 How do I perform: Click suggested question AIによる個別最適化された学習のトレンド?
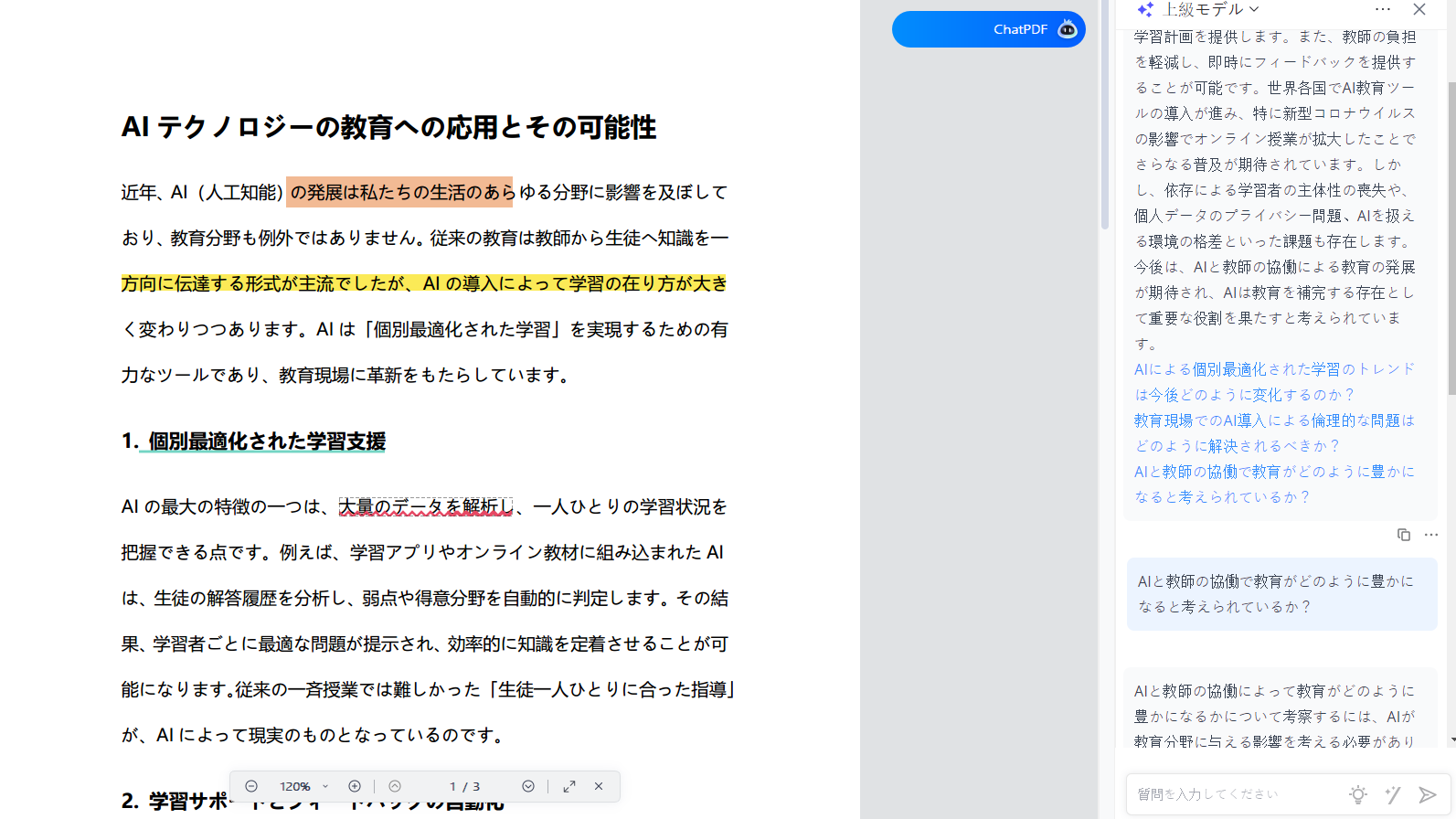click(1274, 382)
